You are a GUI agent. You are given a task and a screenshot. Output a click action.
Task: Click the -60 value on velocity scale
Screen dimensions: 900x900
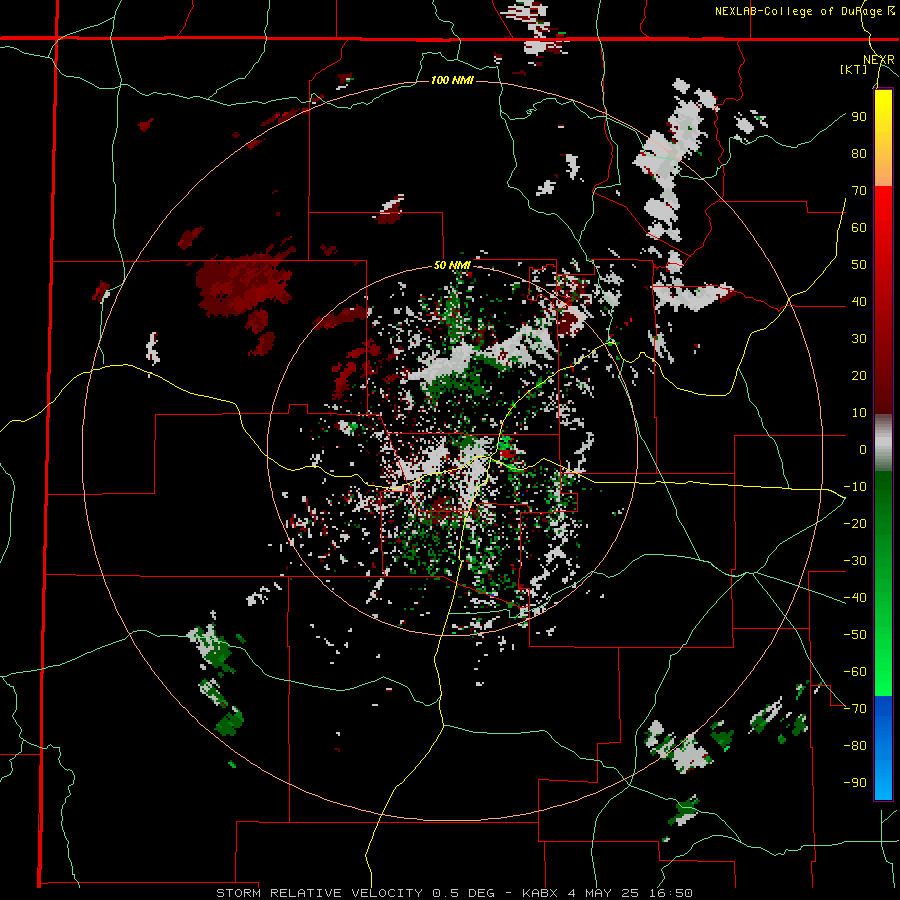coord(855,672)
